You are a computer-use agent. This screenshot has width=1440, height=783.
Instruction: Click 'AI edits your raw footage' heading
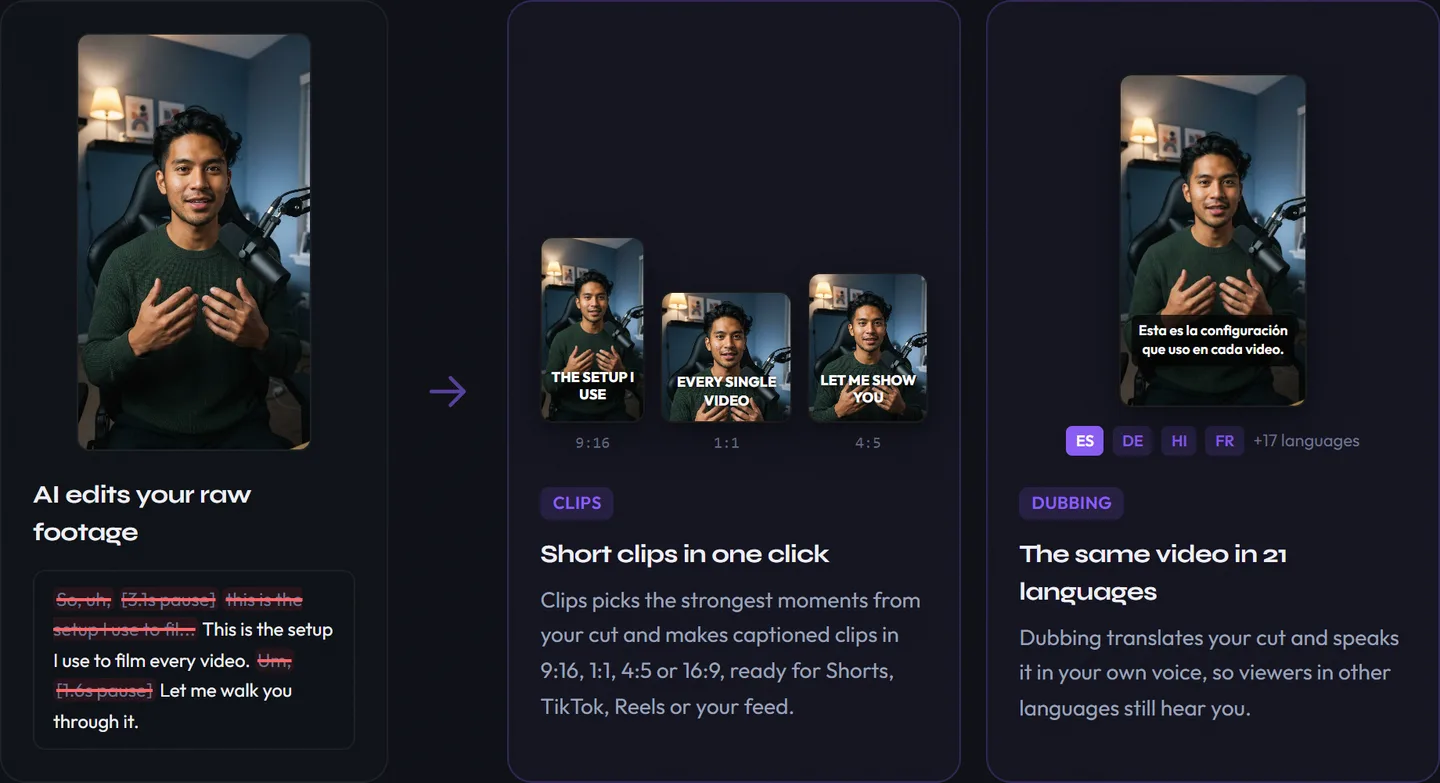pos(142,513)
